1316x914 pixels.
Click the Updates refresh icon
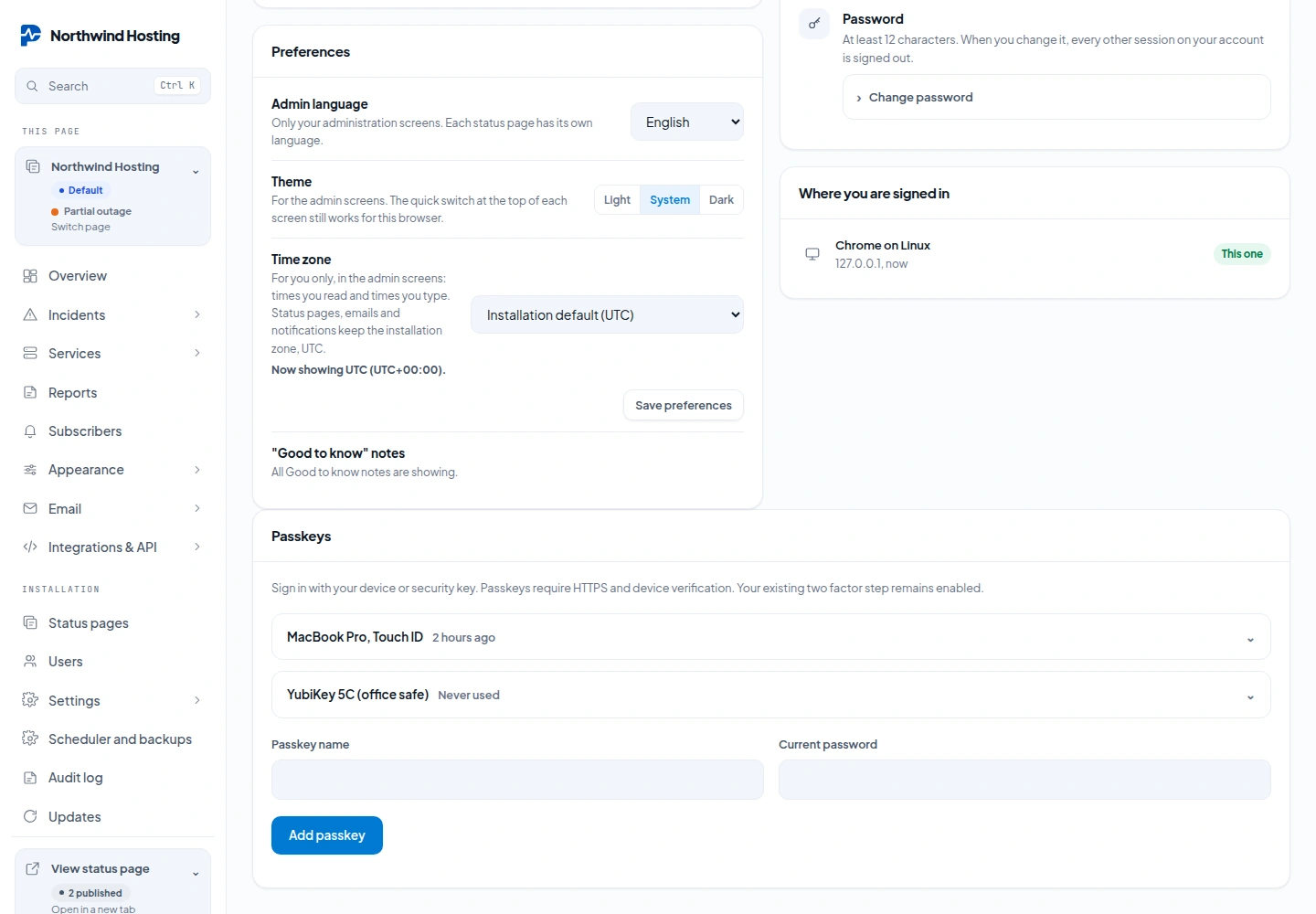point(30,816)
